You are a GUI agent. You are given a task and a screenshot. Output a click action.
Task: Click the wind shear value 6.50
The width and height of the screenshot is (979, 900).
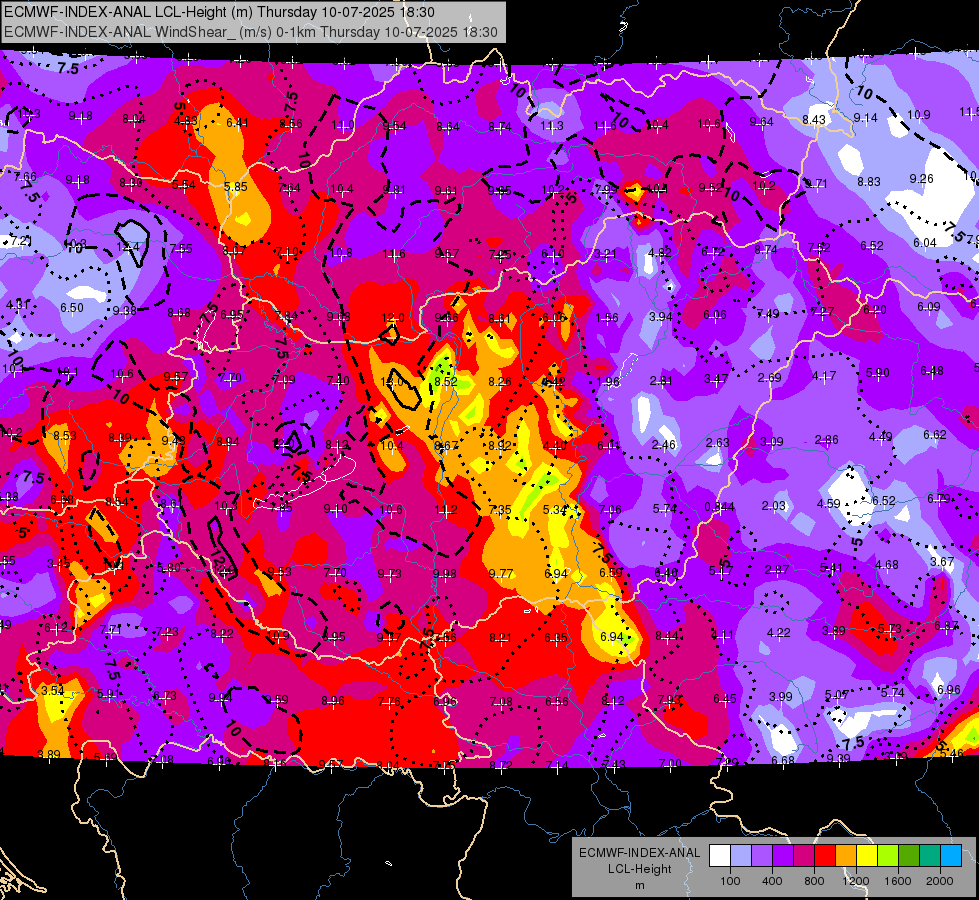tap(72, 307)
